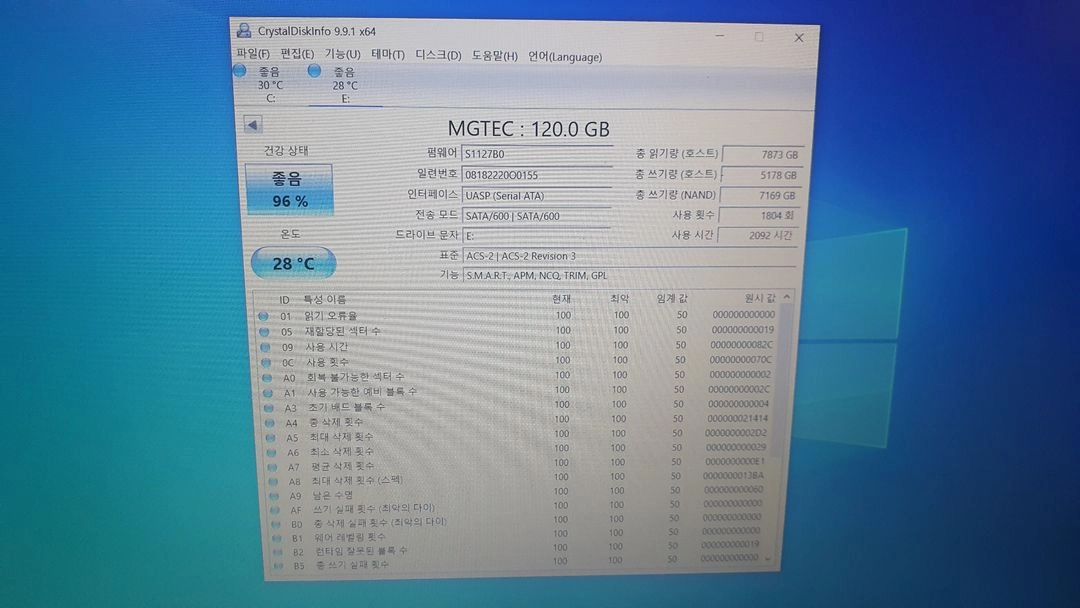Click the 28 °C temperature button
This screenshot has width=1080, height=608.
293,263
